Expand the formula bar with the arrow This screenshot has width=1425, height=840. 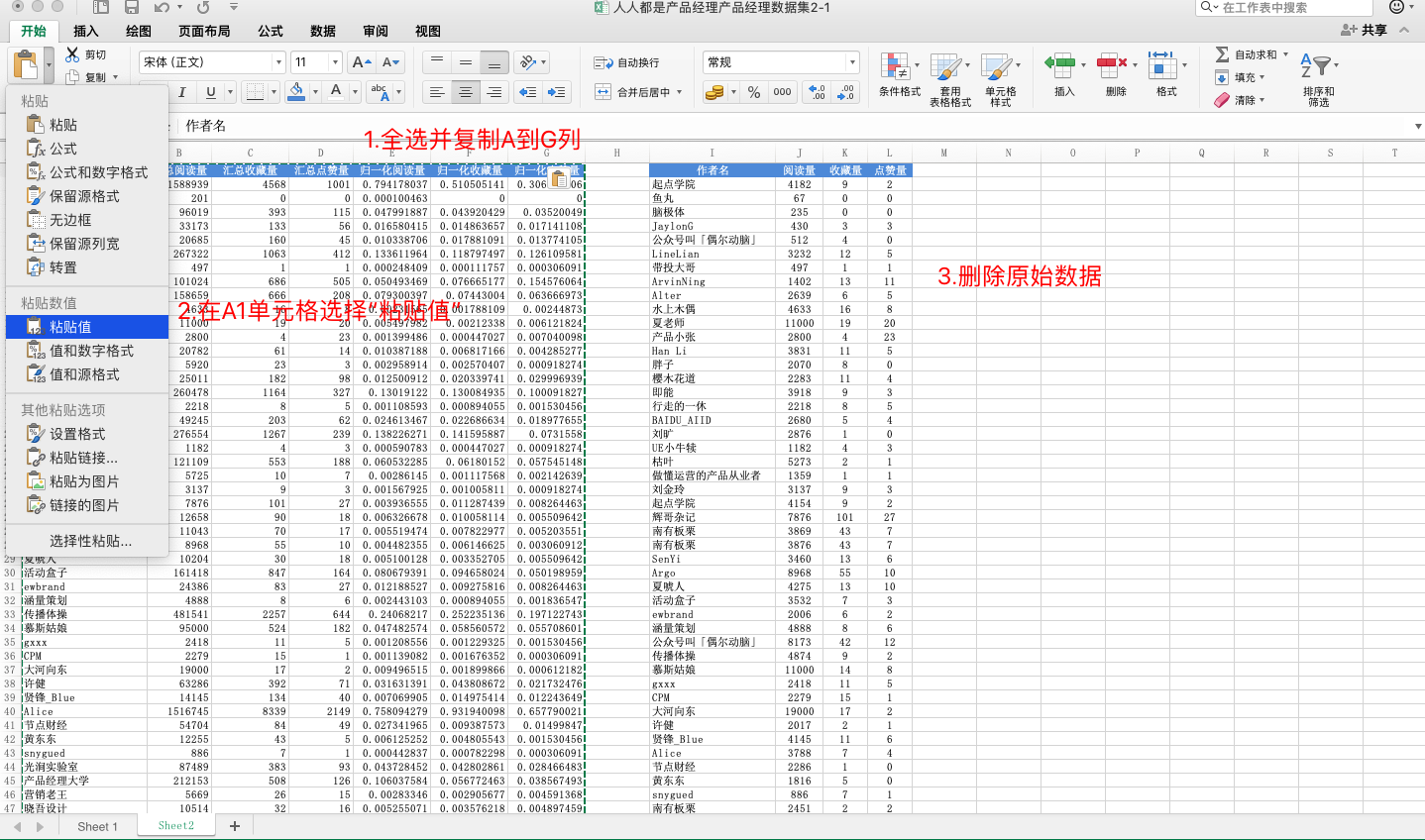click(x=1418, y=127)
